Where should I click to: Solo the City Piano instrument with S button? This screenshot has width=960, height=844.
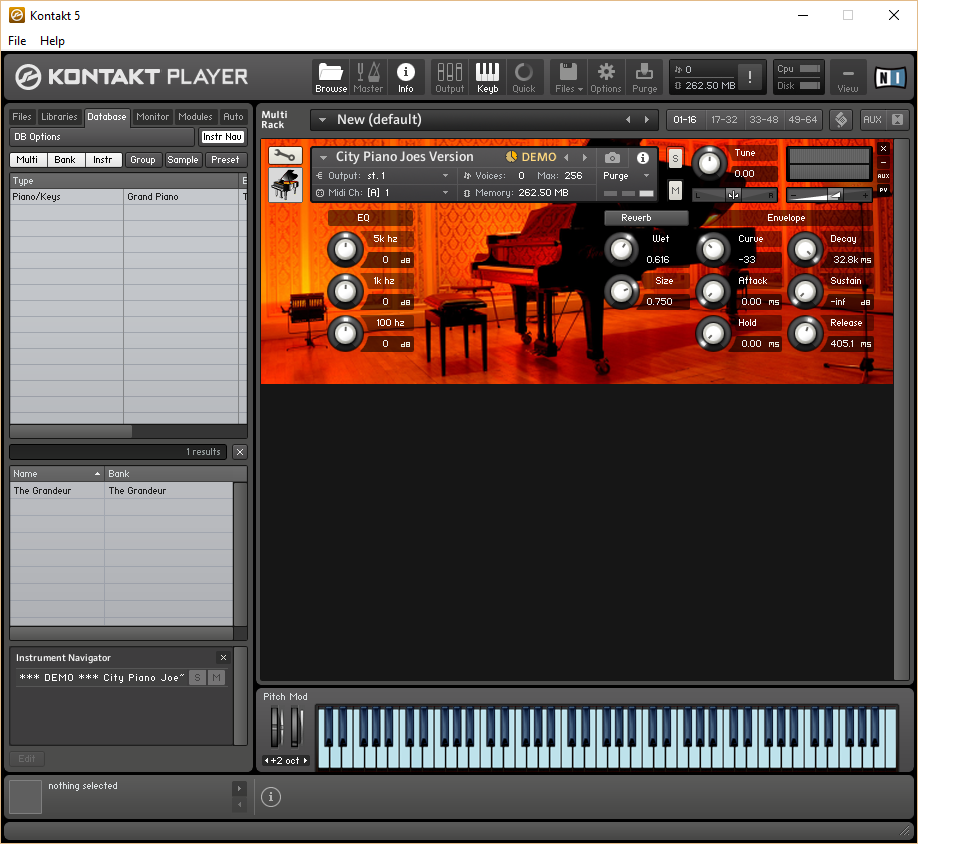click(675, 157)
